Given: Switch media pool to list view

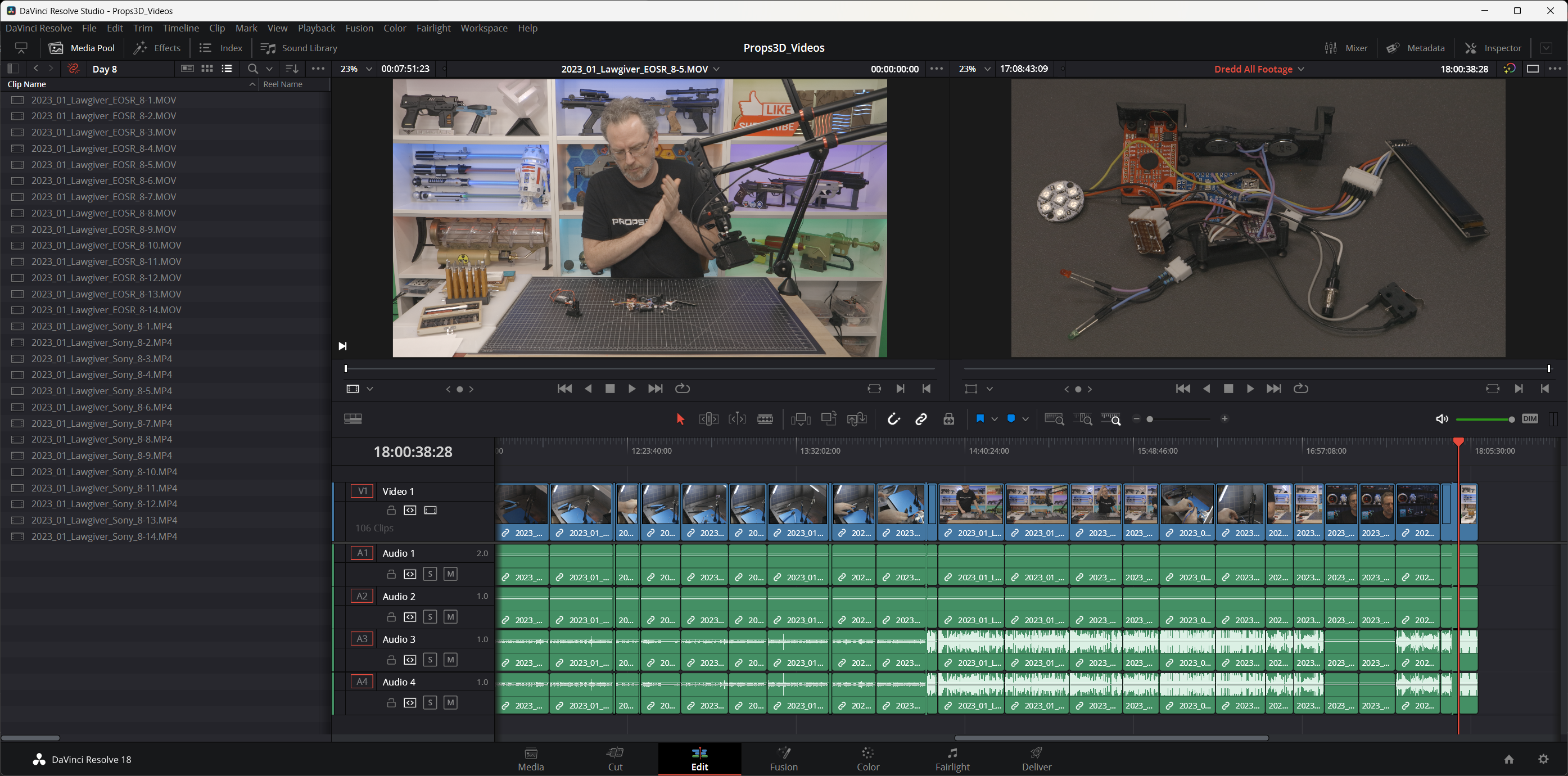Looking at the screenshot, I should 227,69.
